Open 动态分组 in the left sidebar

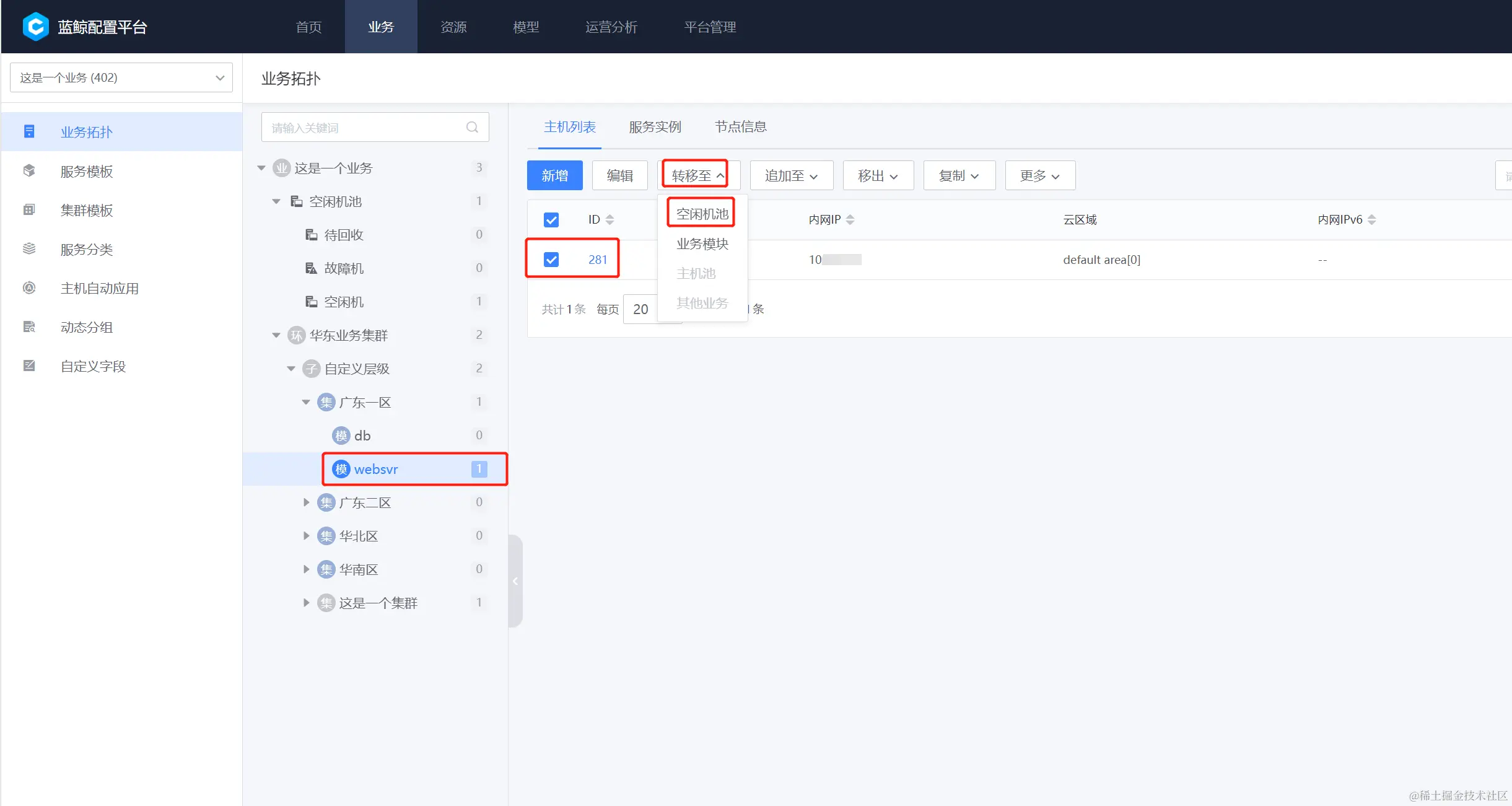pos(121,327)
